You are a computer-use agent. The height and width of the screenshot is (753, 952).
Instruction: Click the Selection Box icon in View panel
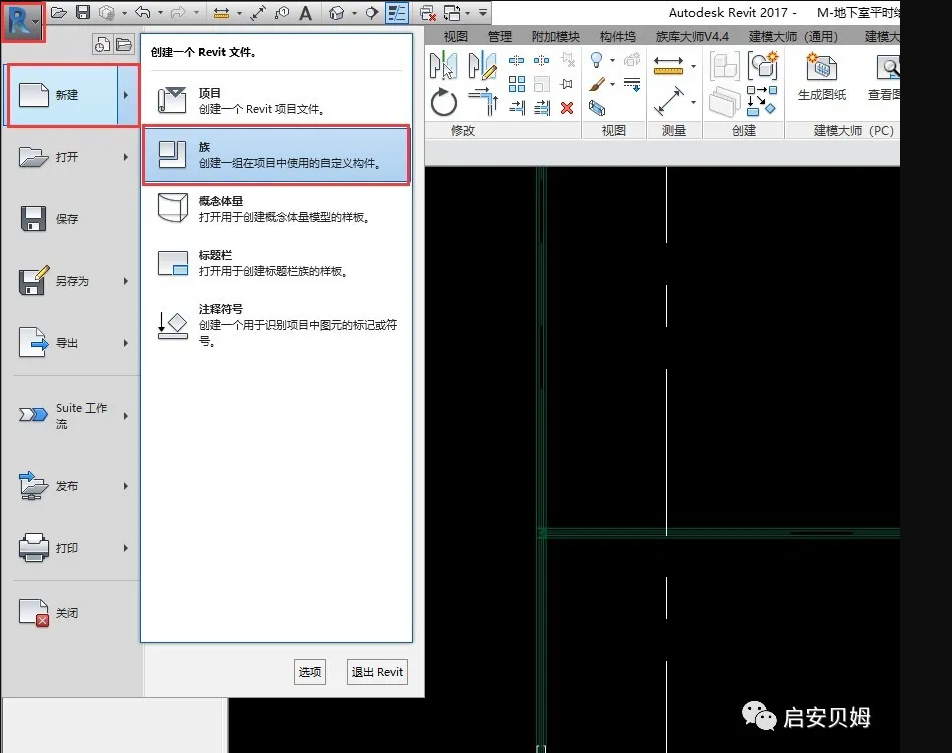coord(597,108)
